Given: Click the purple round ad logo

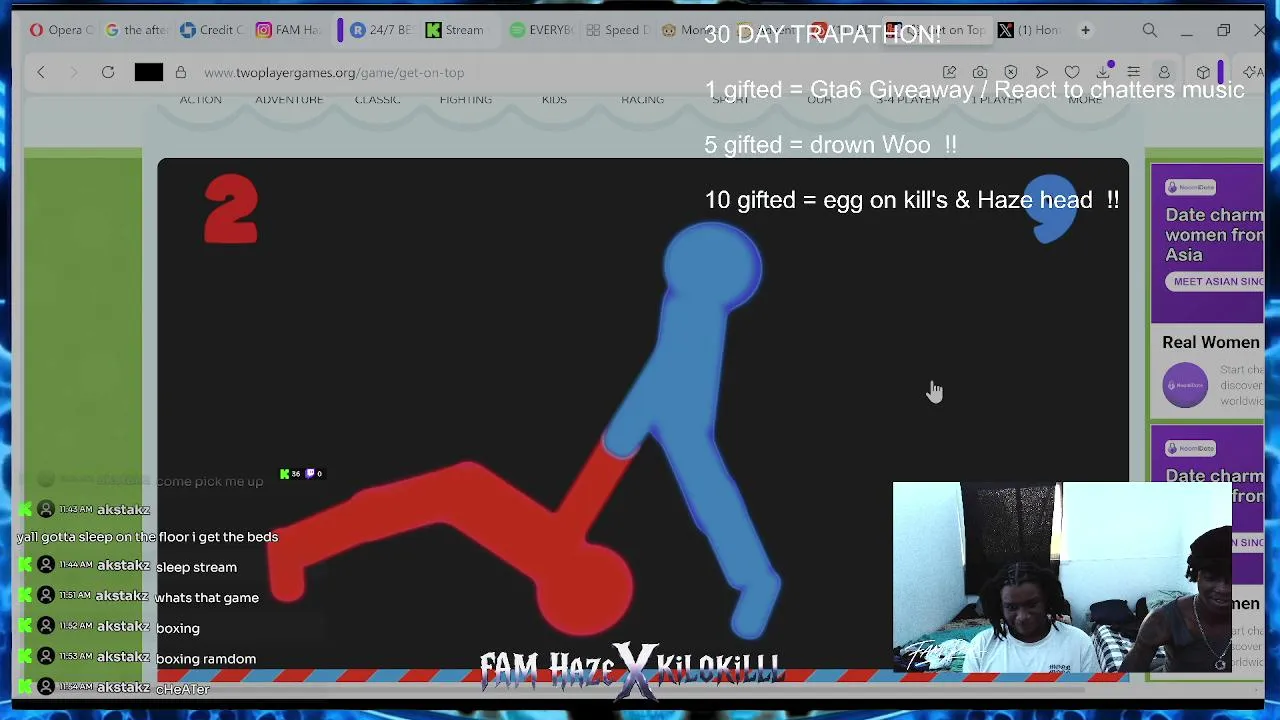Looking at the screenshot, I should [x=1185, y=385].
